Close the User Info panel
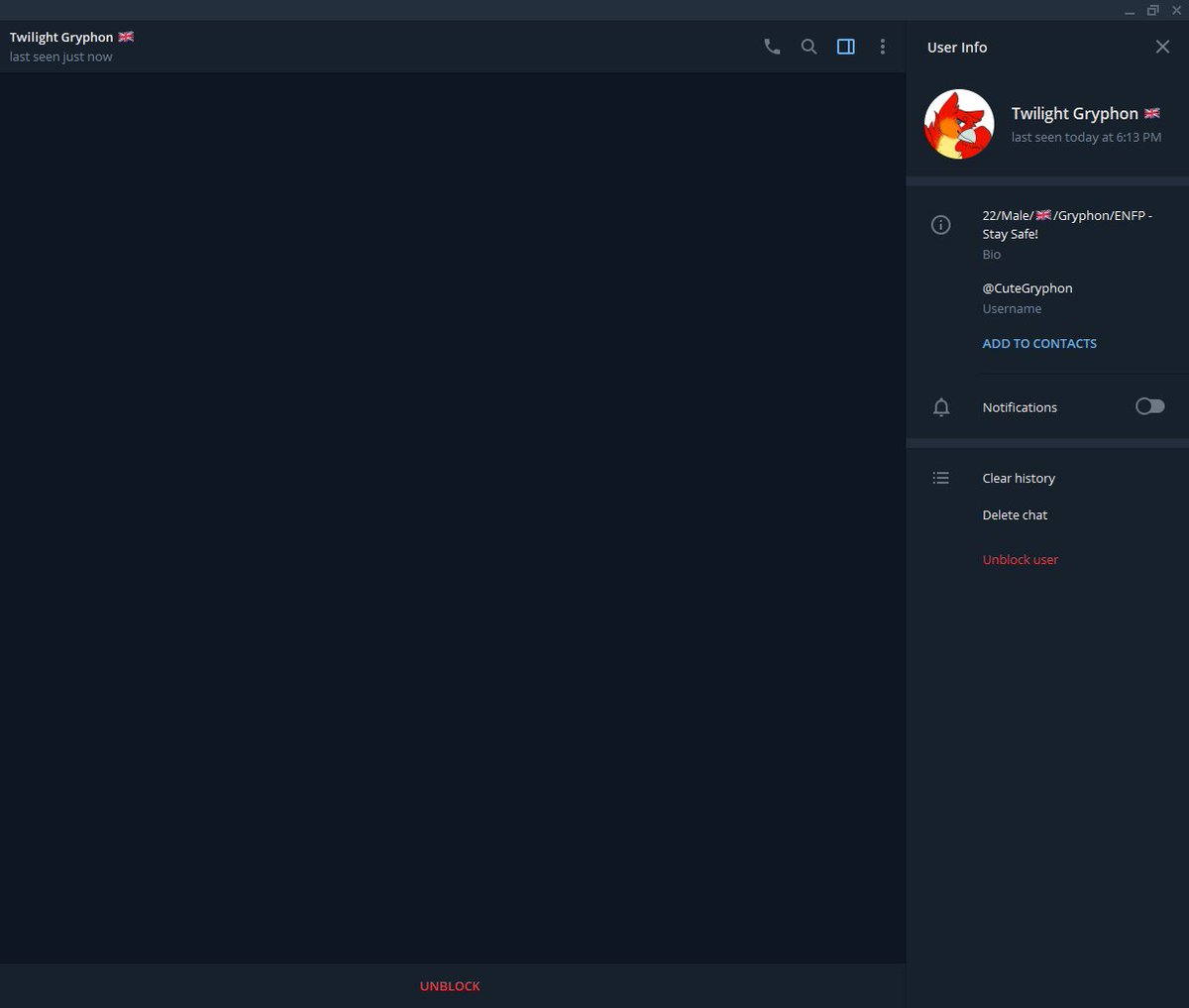This screenshot has width=1189, height=1008. click(x=1162, y=47)
